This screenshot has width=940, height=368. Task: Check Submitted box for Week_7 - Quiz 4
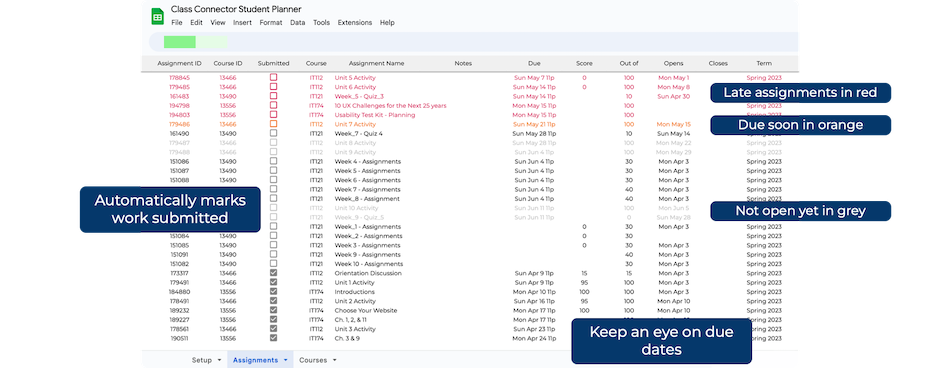click(x=273, y=133)
